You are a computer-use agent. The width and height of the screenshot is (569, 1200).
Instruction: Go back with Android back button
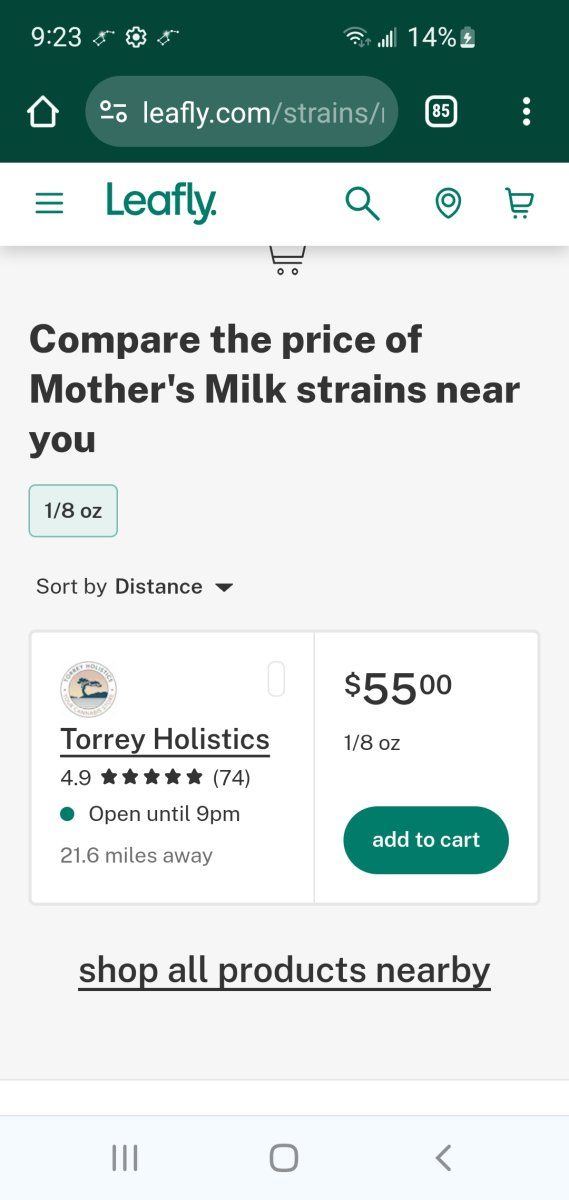pyautogui.click(x=443, y=1158)
